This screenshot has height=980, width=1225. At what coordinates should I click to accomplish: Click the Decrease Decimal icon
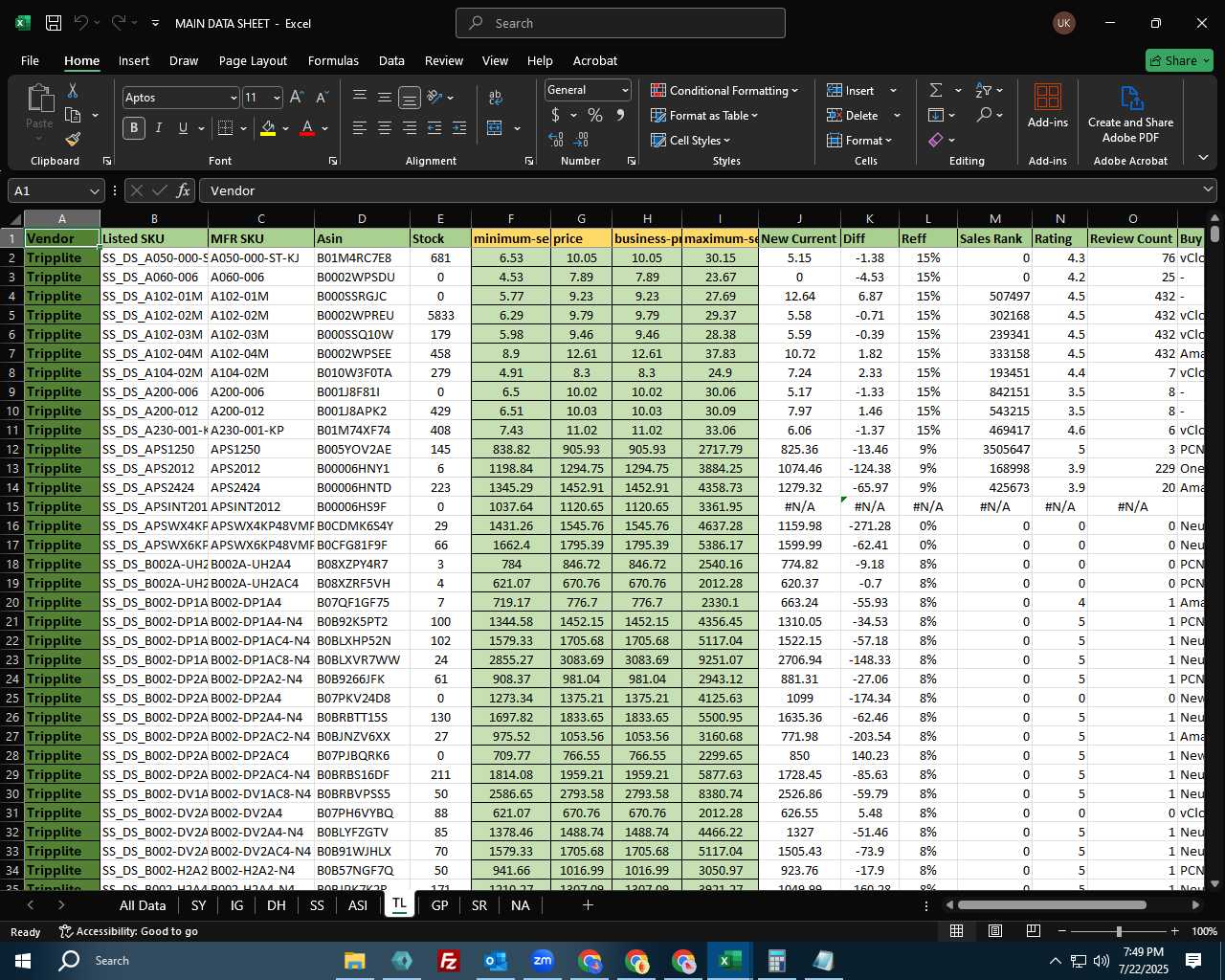click(583, 140)
